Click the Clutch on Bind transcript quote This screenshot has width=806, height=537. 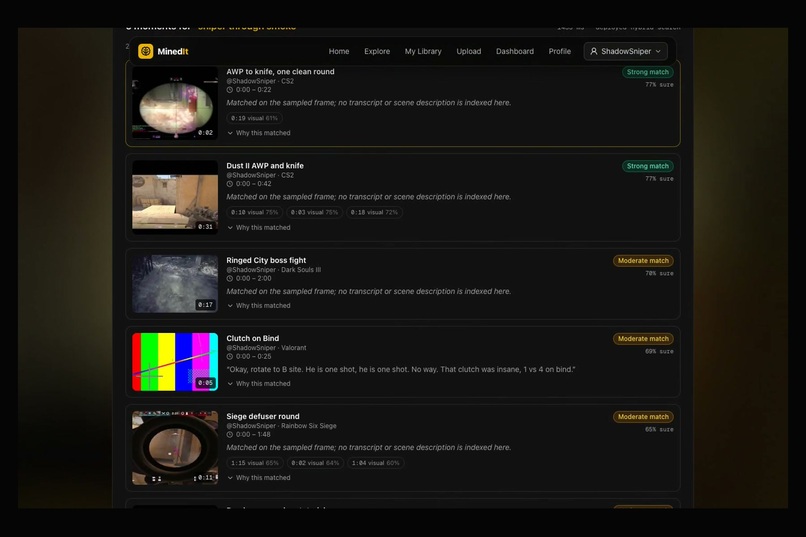tap(401, 369)
